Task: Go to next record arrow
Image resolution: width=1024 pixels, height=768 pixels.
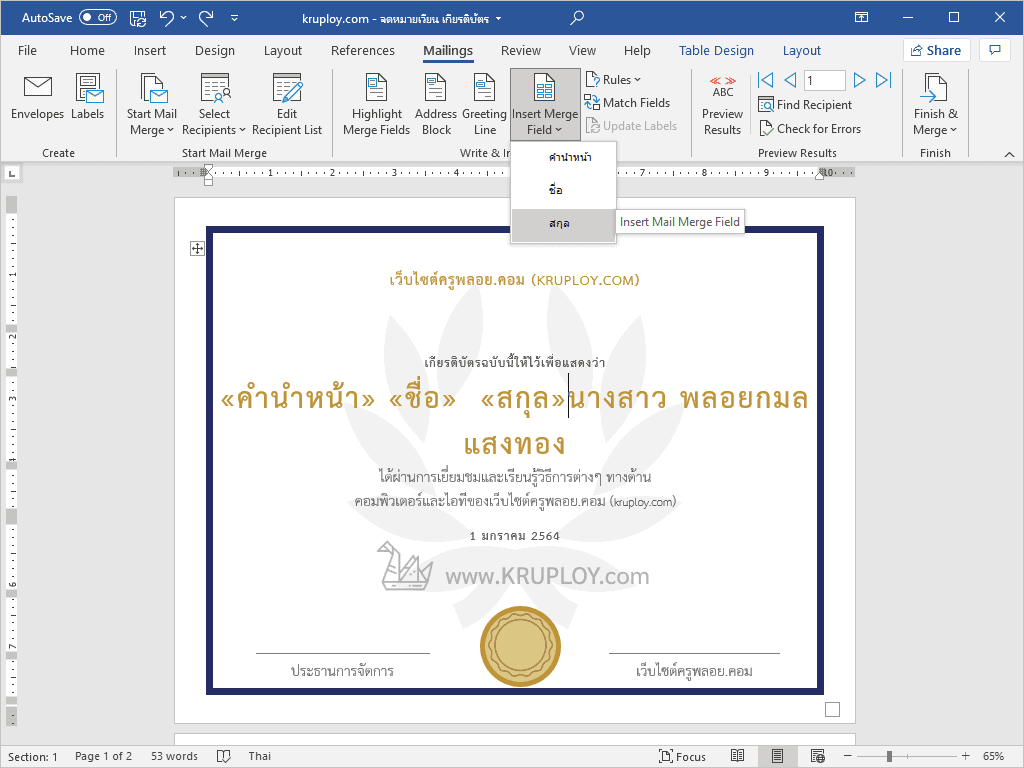Action: [860, 80]
